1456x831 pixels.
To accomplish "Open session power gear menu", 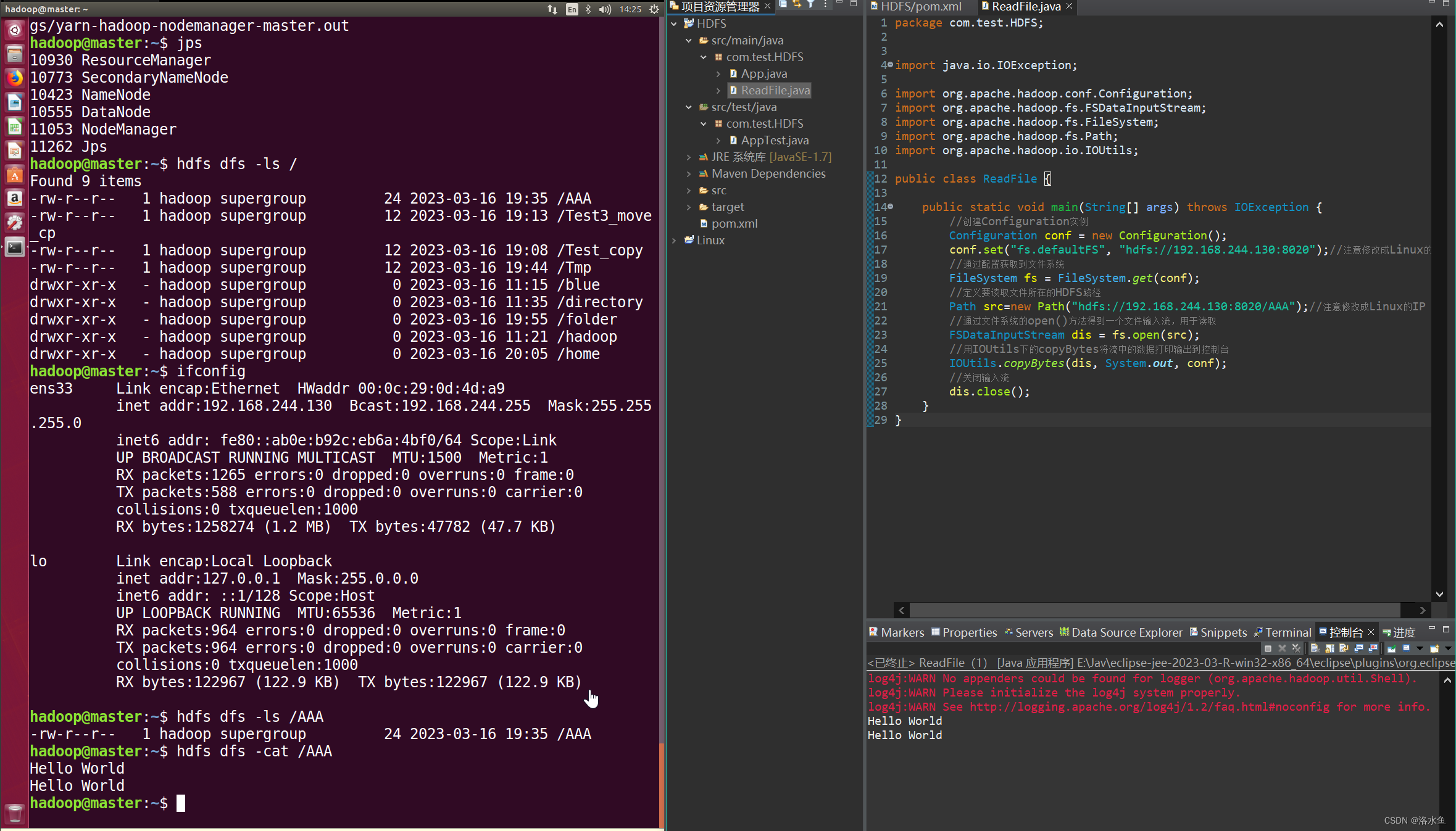I will click(x=654, y=9).
